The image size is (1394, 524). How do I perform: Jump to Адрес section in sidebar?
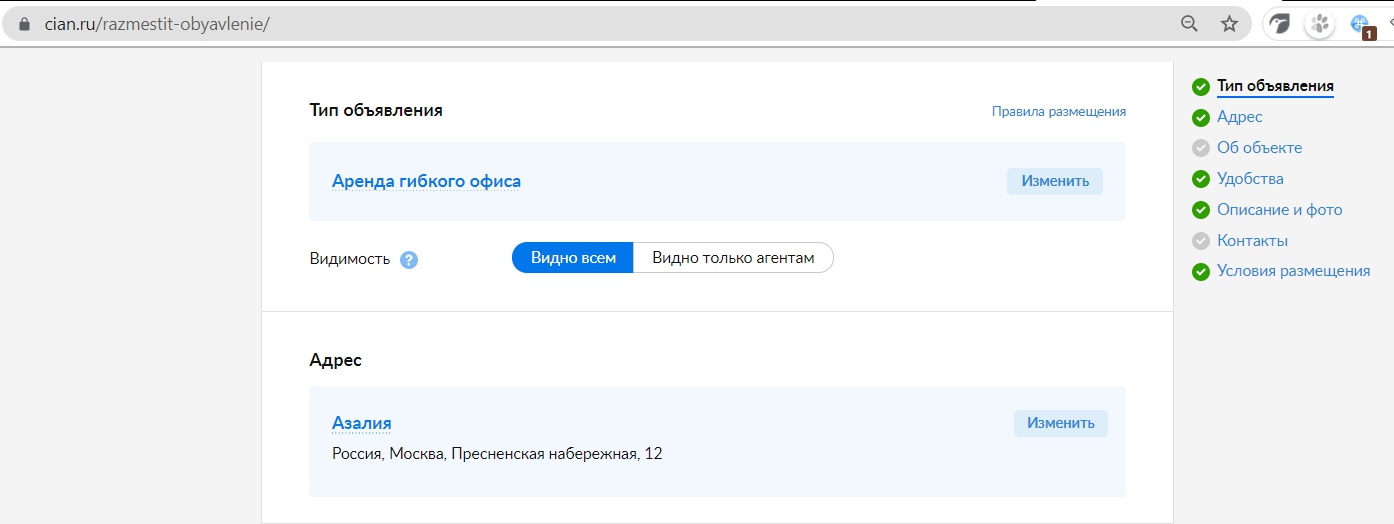(x=1240, y=117)
